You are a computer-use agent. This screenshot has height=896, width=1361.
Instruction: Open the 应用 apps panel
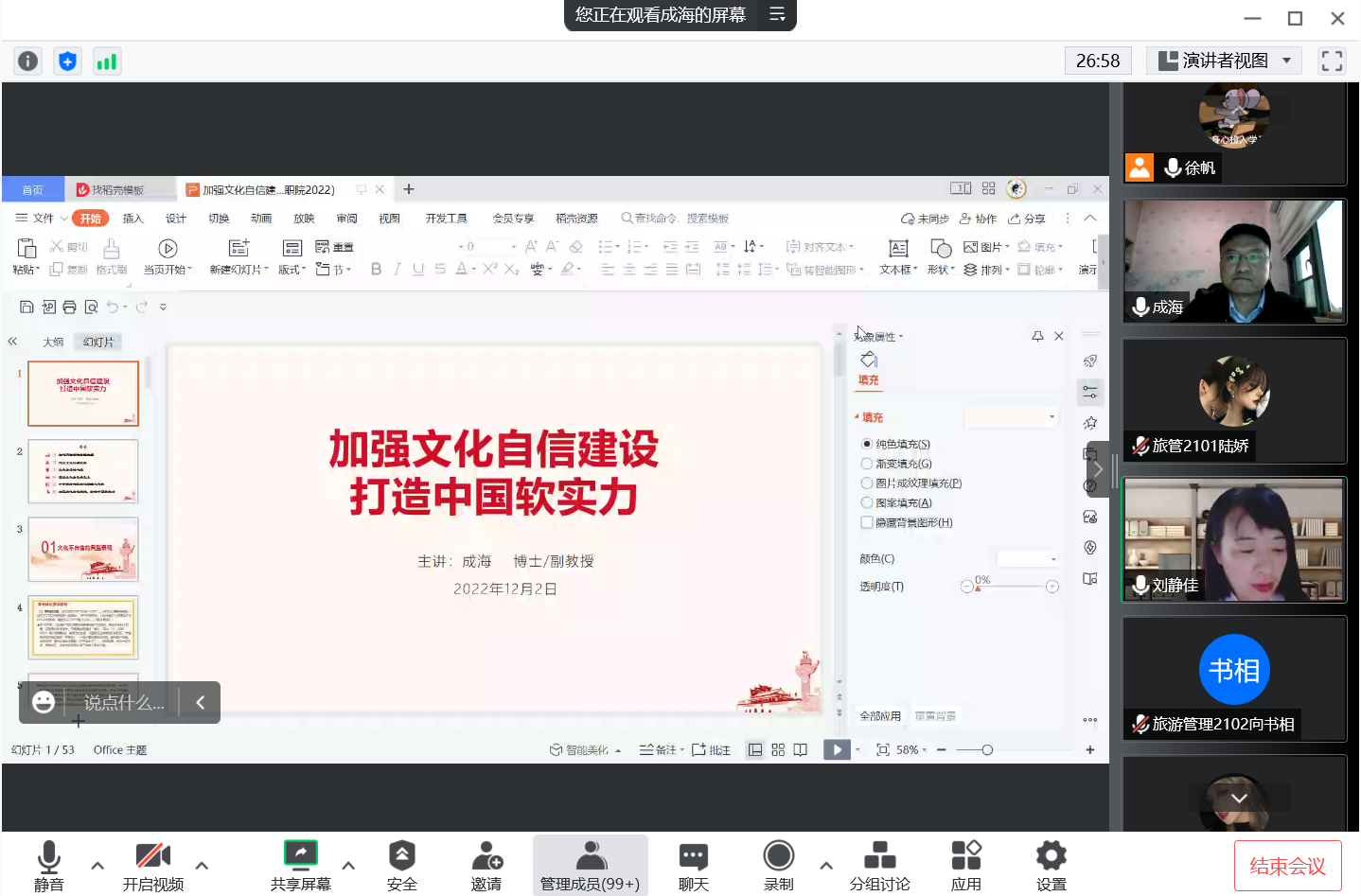965,866
